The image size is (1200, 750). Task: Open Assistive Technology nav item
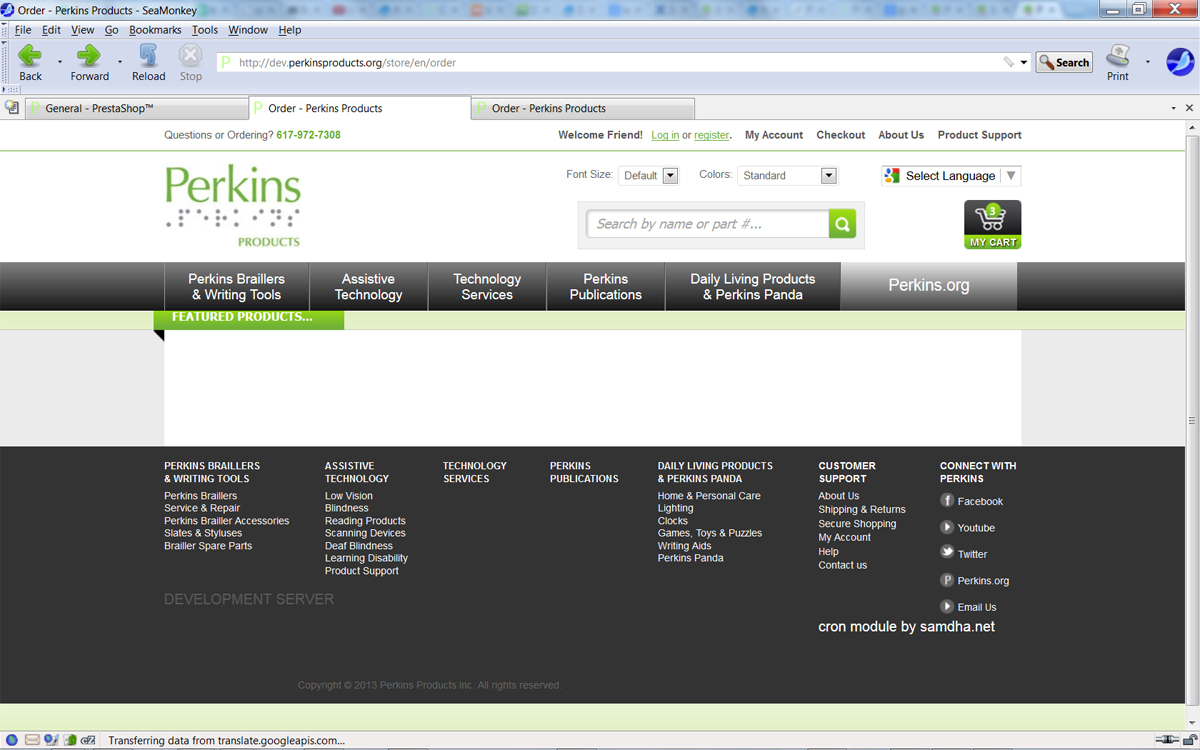coord(369,287)
